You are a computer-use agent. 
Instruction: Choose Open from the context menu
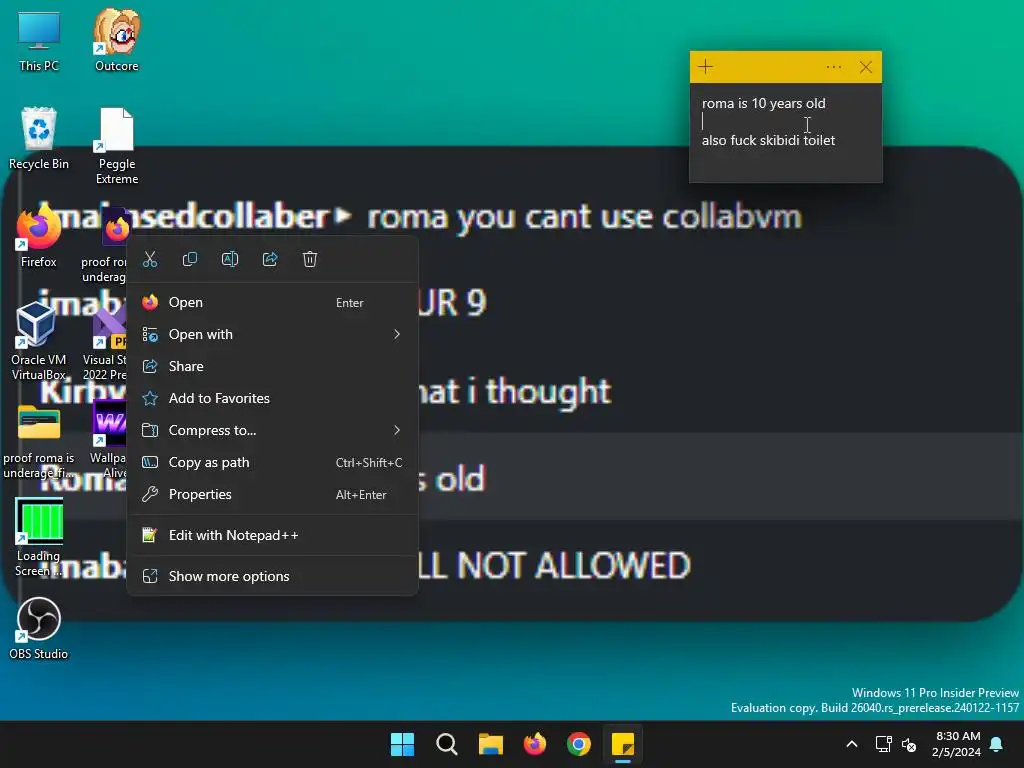[x=272, y=302]
